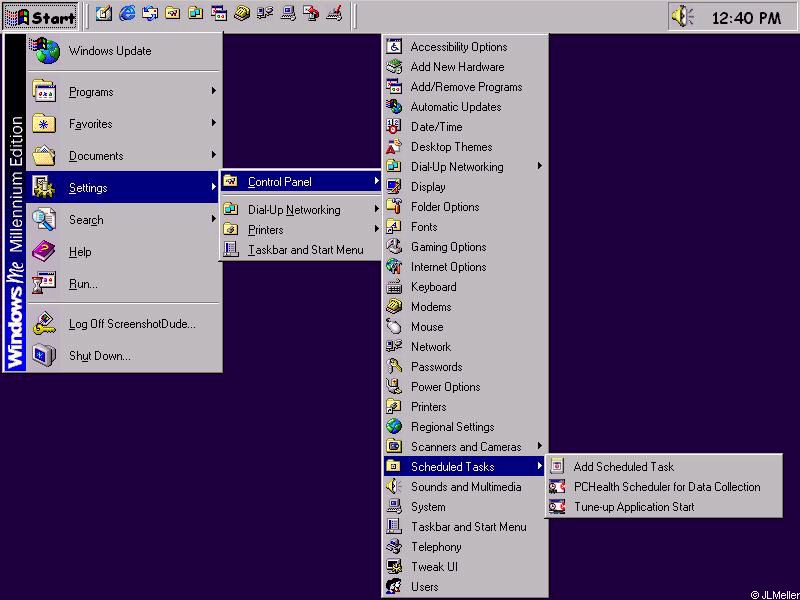Click the 12:40 PM clock
This screenshot has width=800, height=600.
click(746, 18)
